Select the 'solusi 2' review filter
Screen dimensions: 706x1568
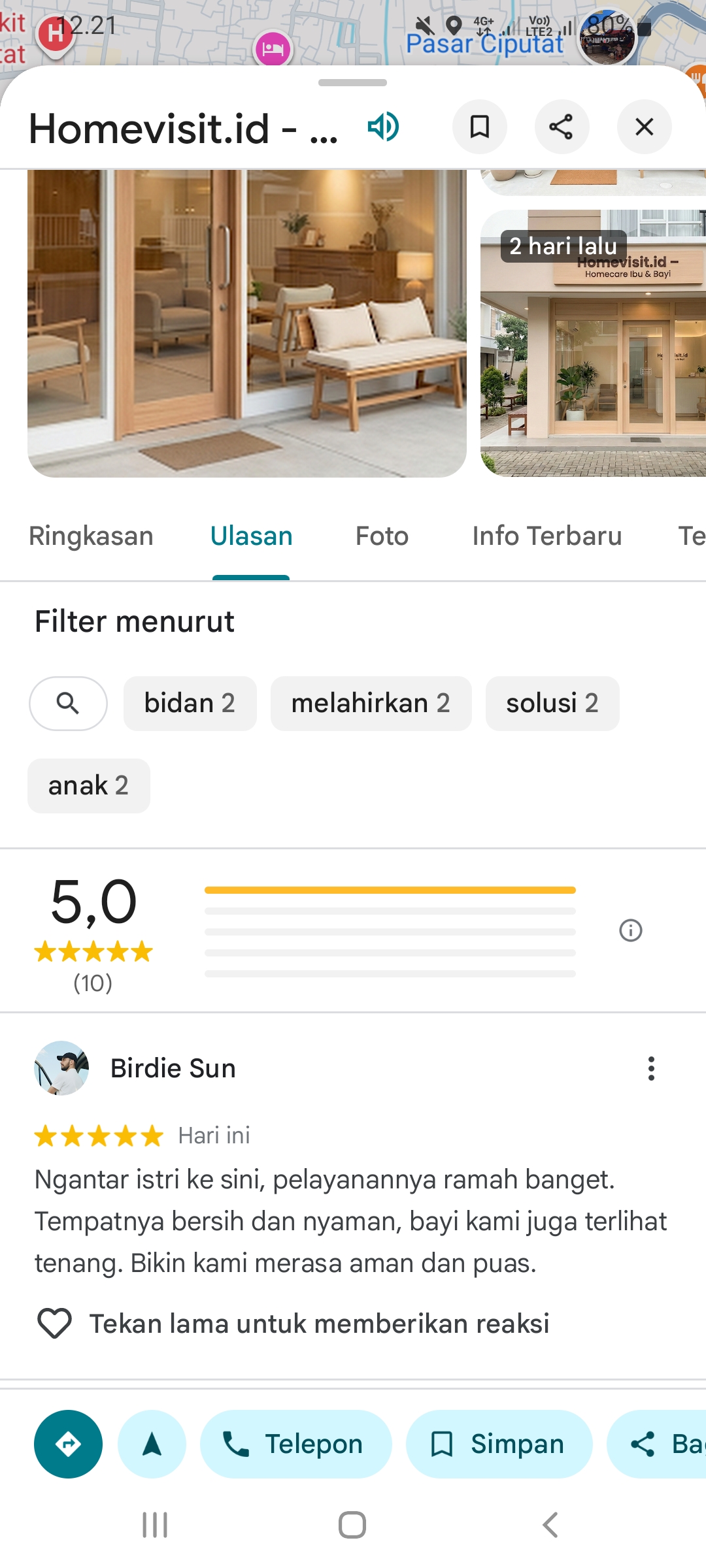click(x=552, y=704)
